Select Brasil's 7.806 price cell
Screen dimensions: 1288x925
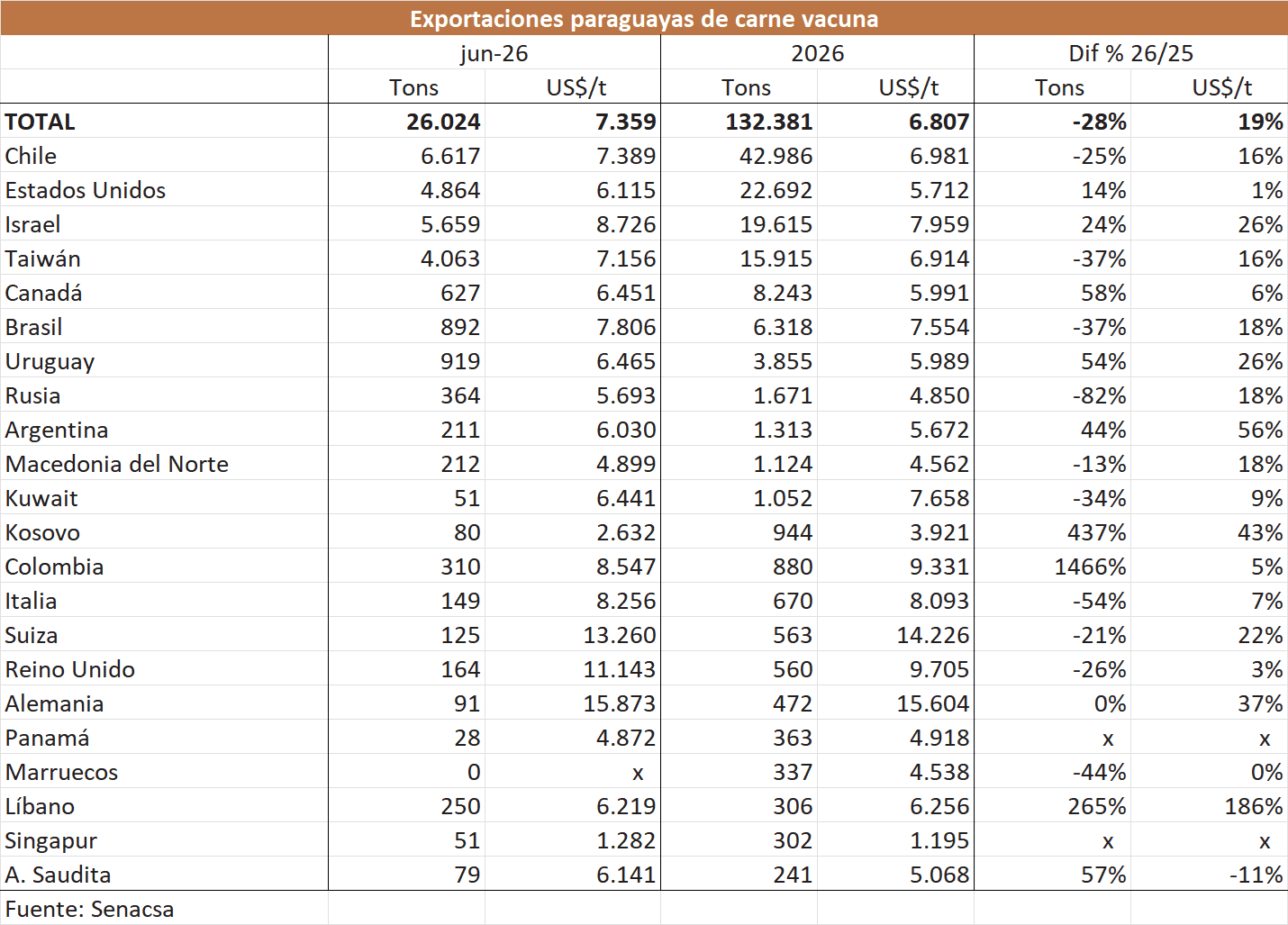(626, 327)
